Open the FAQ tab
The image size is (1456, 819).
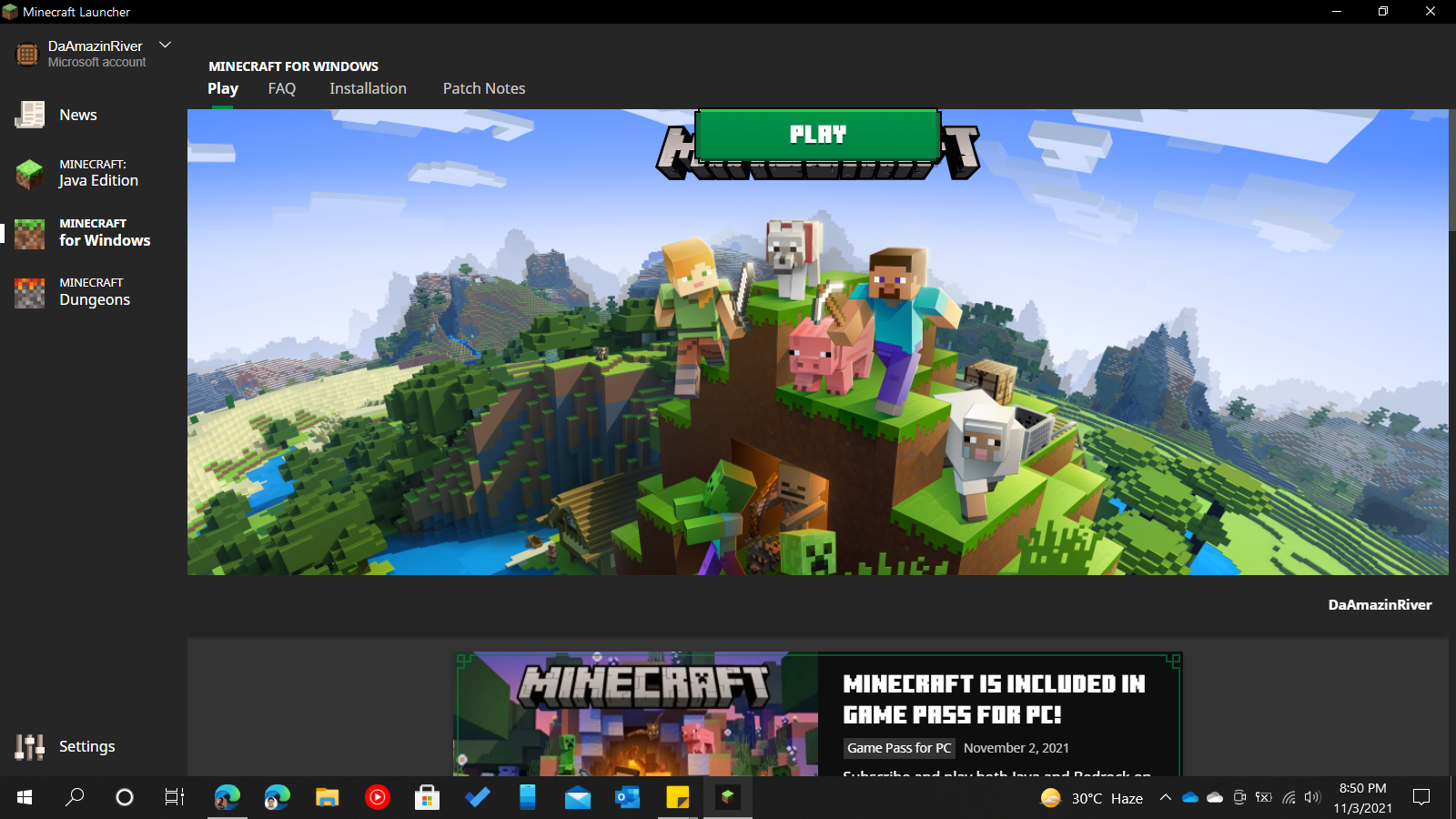point(282,88)
